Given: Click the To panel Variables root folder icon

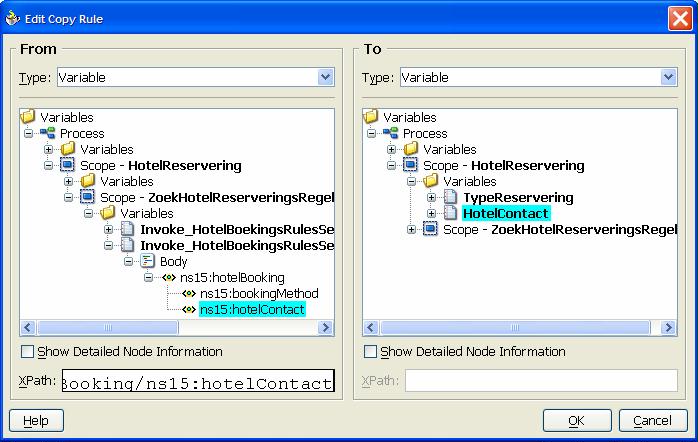Looking at the screenshot, I should tap(371, 117).
